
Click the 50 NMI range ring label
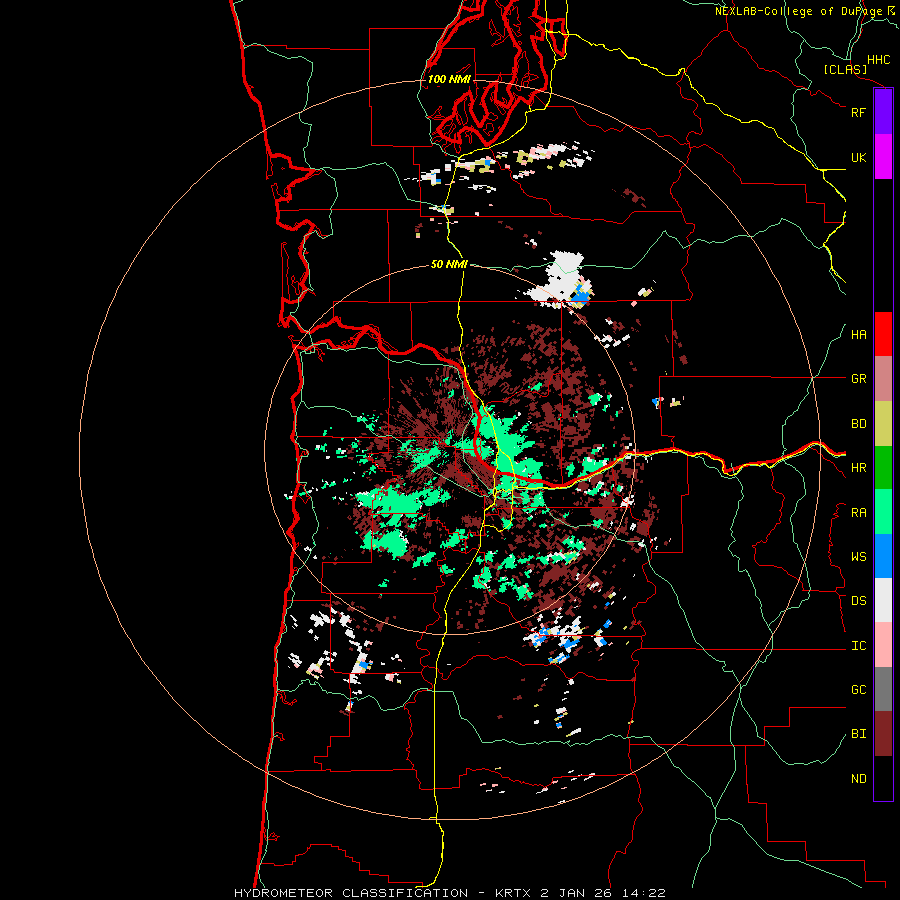(449, 265)
